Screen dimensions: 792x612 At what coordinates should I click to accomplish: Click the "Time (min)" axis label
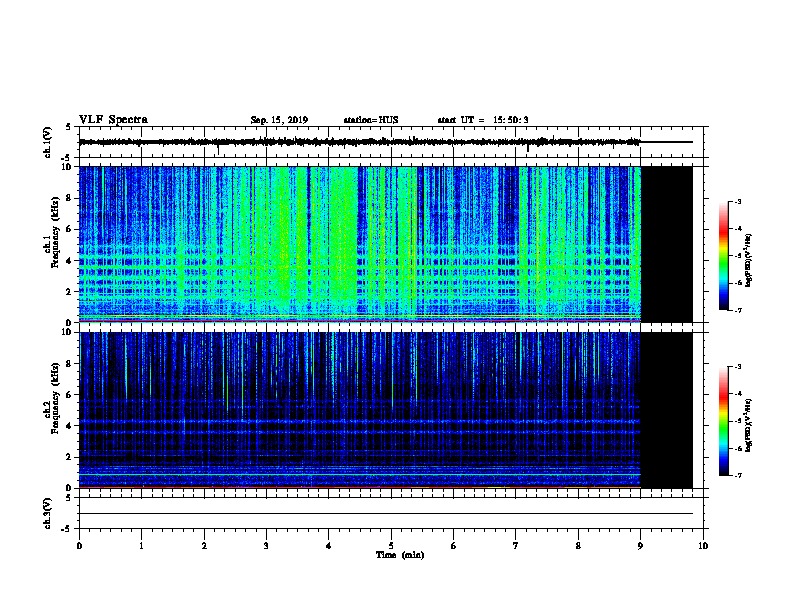400,555
